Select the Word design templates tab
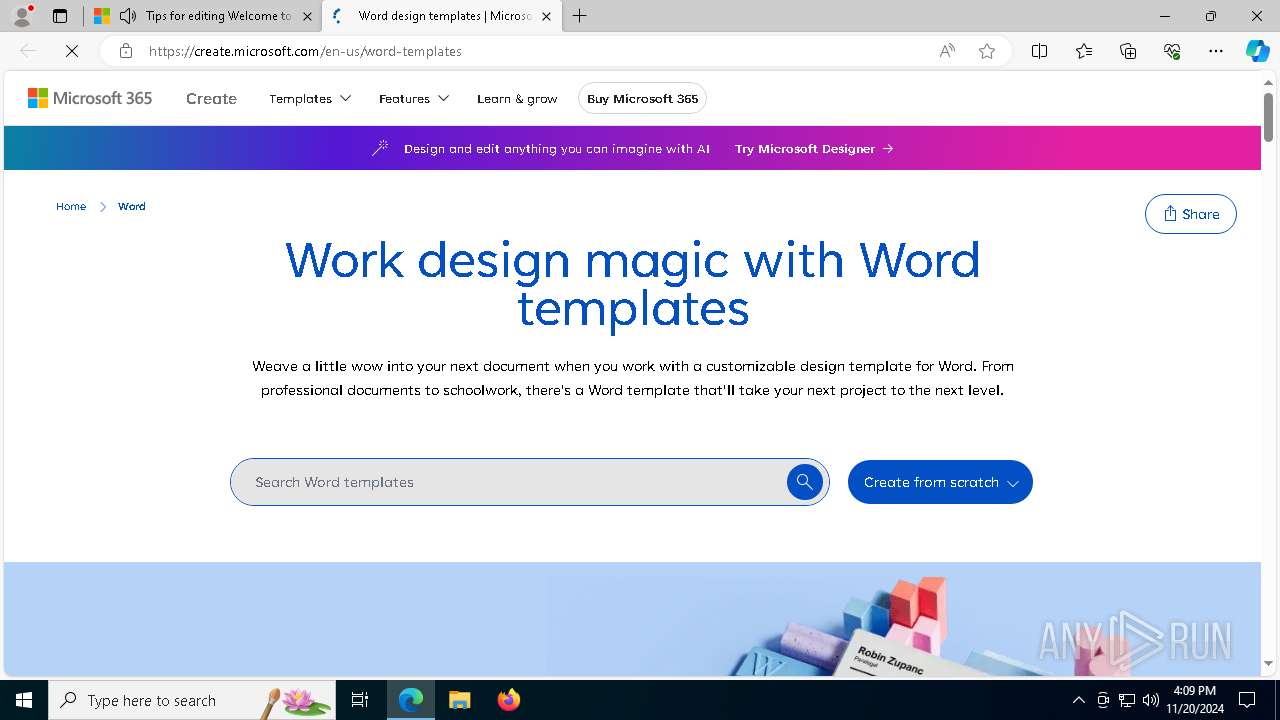1280x720 pixels. [x=442, y=16]
